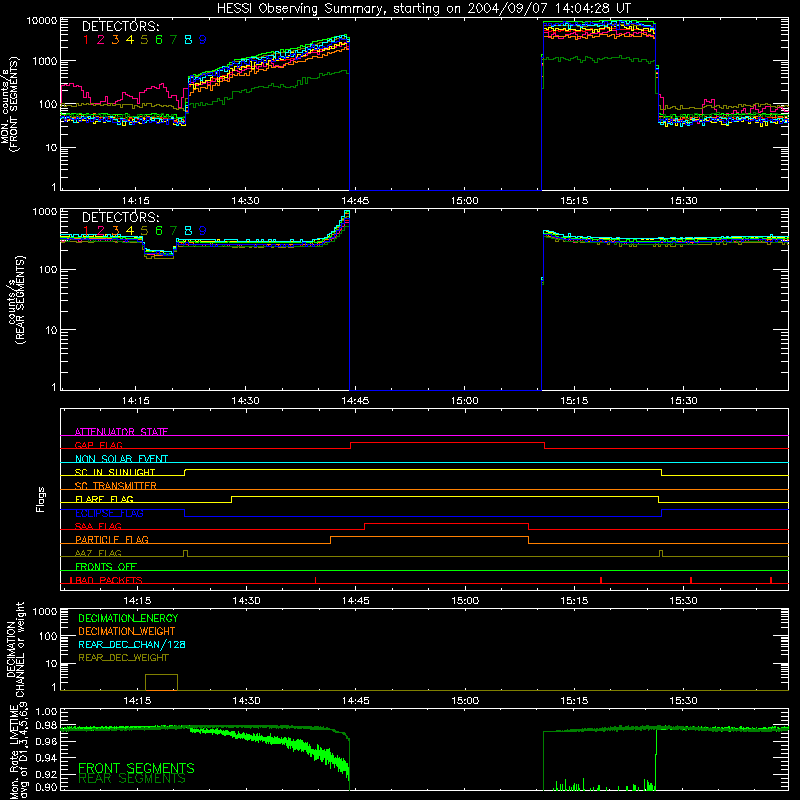The height and width of the screenshot is (800, 800).
Task: Select yellow detector 4 in front segments legend
Action: pyautogui.click(x=130, y=40)
